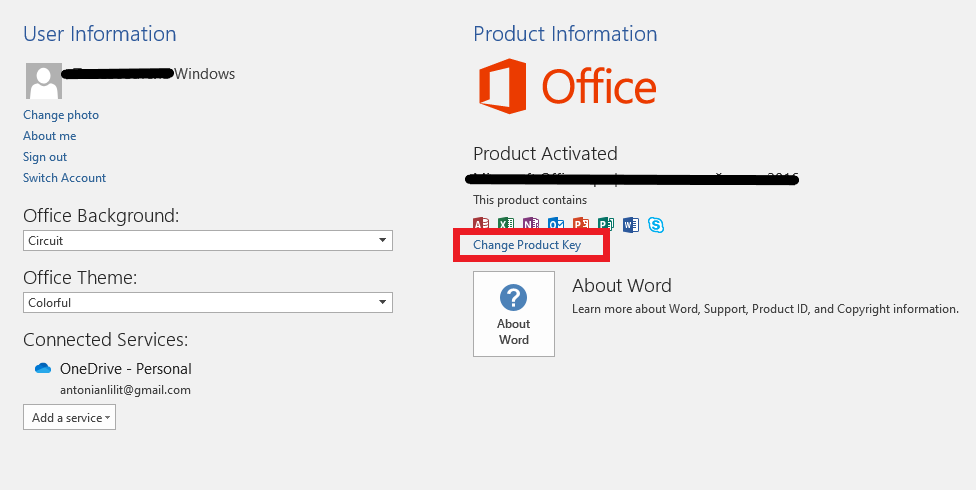
Task: Click the Change photo link
Action: [61, 115]
